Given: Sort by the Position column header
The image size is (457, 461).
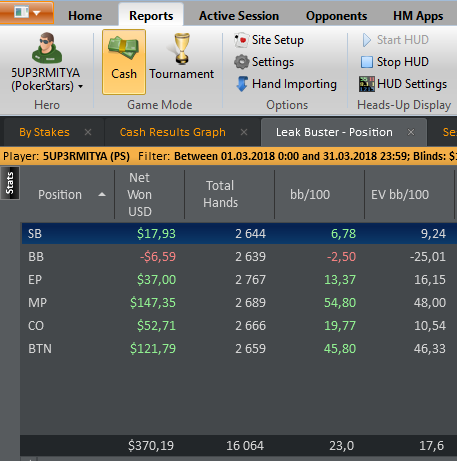Looking at the screenshot, I should (67, 195).
